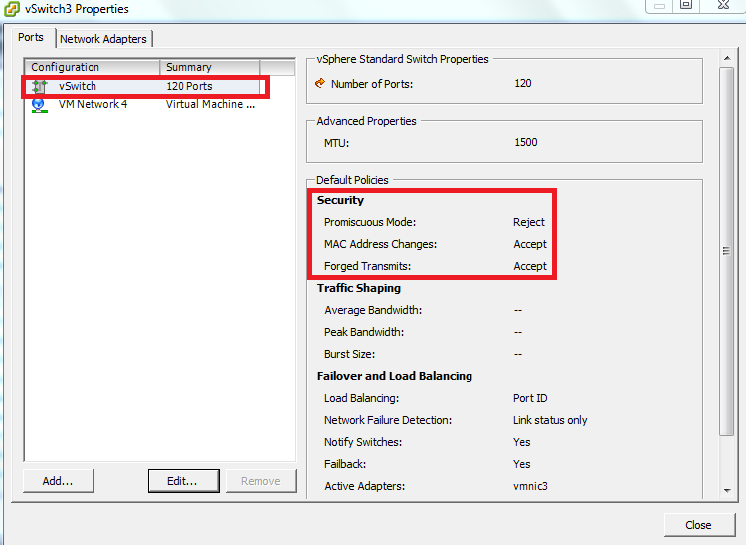The height and width of the screenshot is (545, 746).
Task: Click the 'Notify Switches:' label
Action: coord(363,442)
